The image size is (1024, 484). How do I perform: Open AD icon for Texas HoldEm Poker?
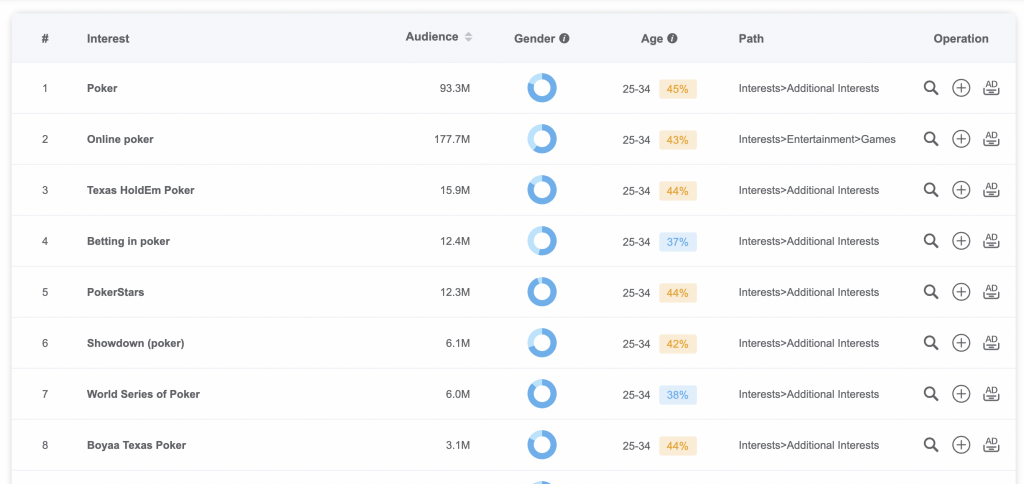pos(991,190)
